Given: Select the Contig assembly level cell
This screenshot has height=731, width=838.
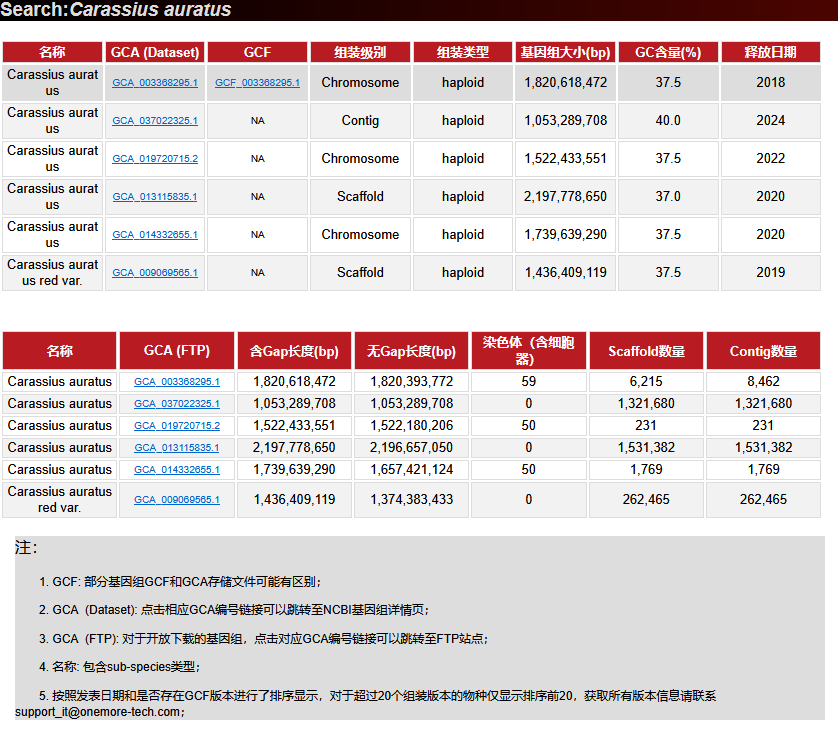Looking at the screenshot, I should click(x=360, y=121).
